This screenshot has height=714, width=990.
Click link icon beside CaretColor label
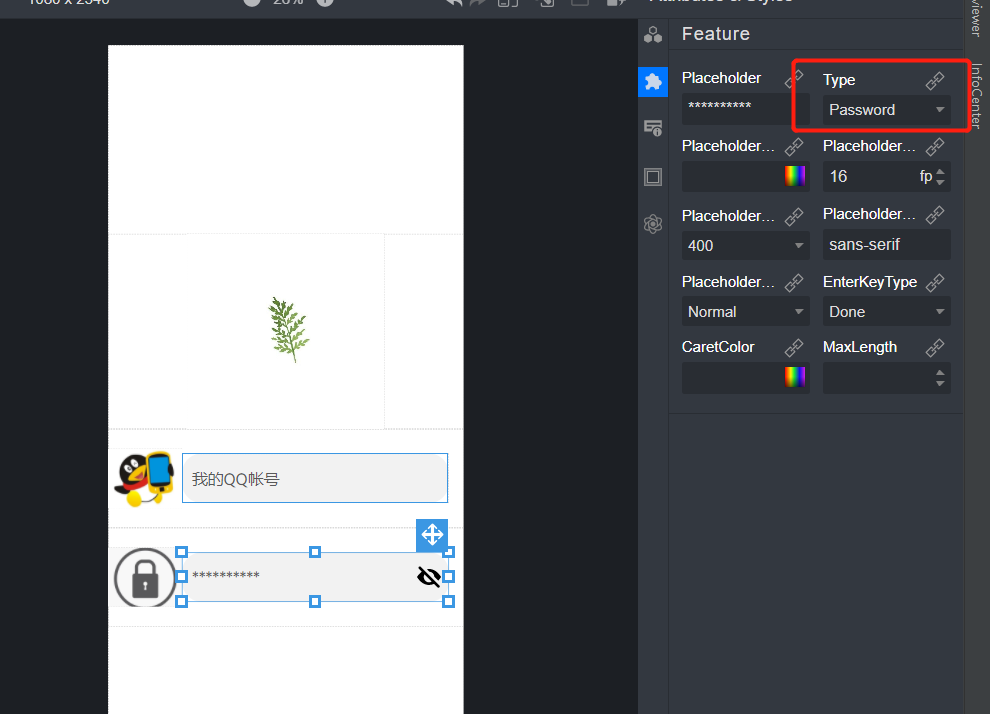point(794,347)
